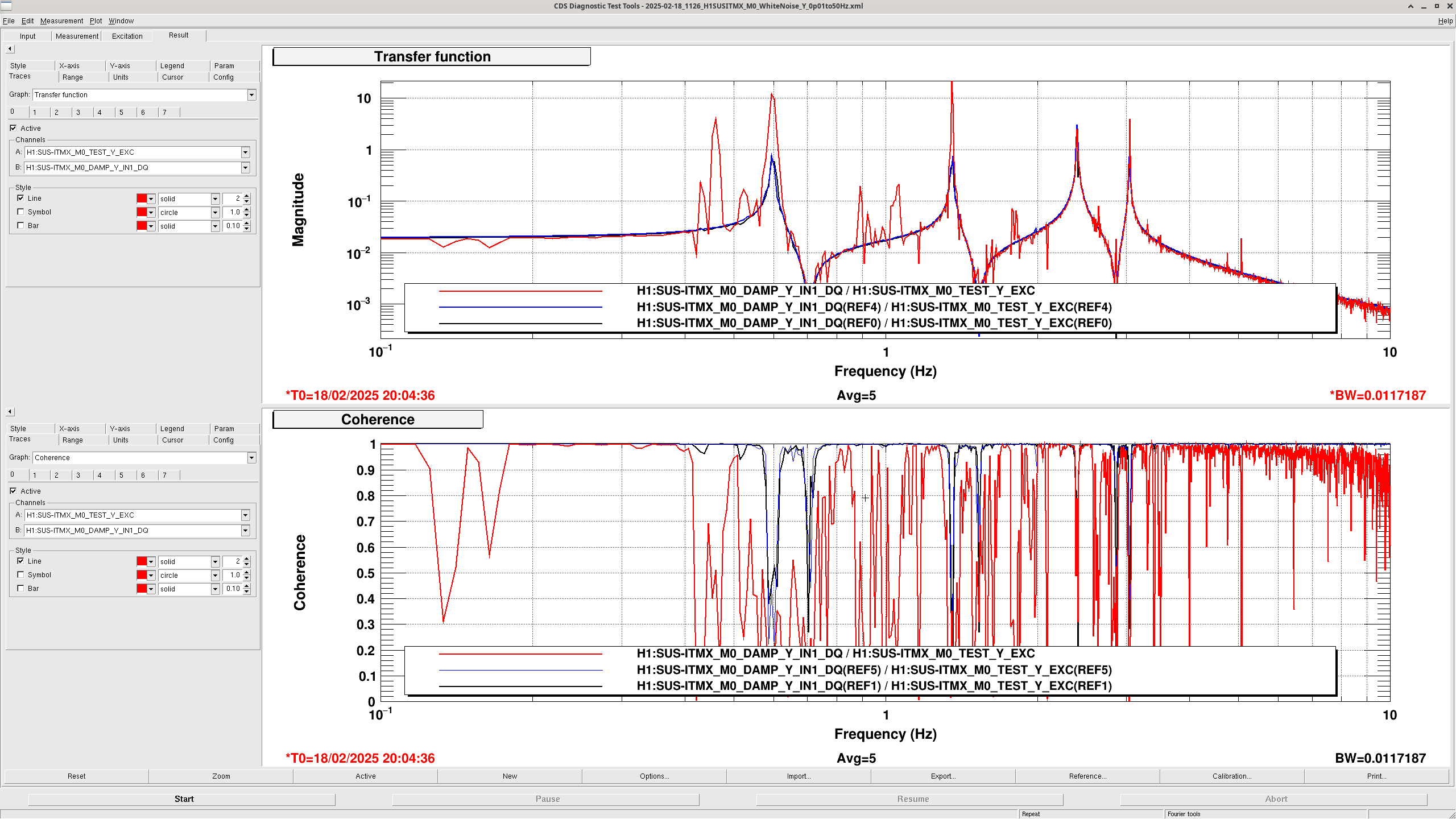Collapse upper plot options panel arrow
Screen dimensions: 1456x819
click(10, 49)
